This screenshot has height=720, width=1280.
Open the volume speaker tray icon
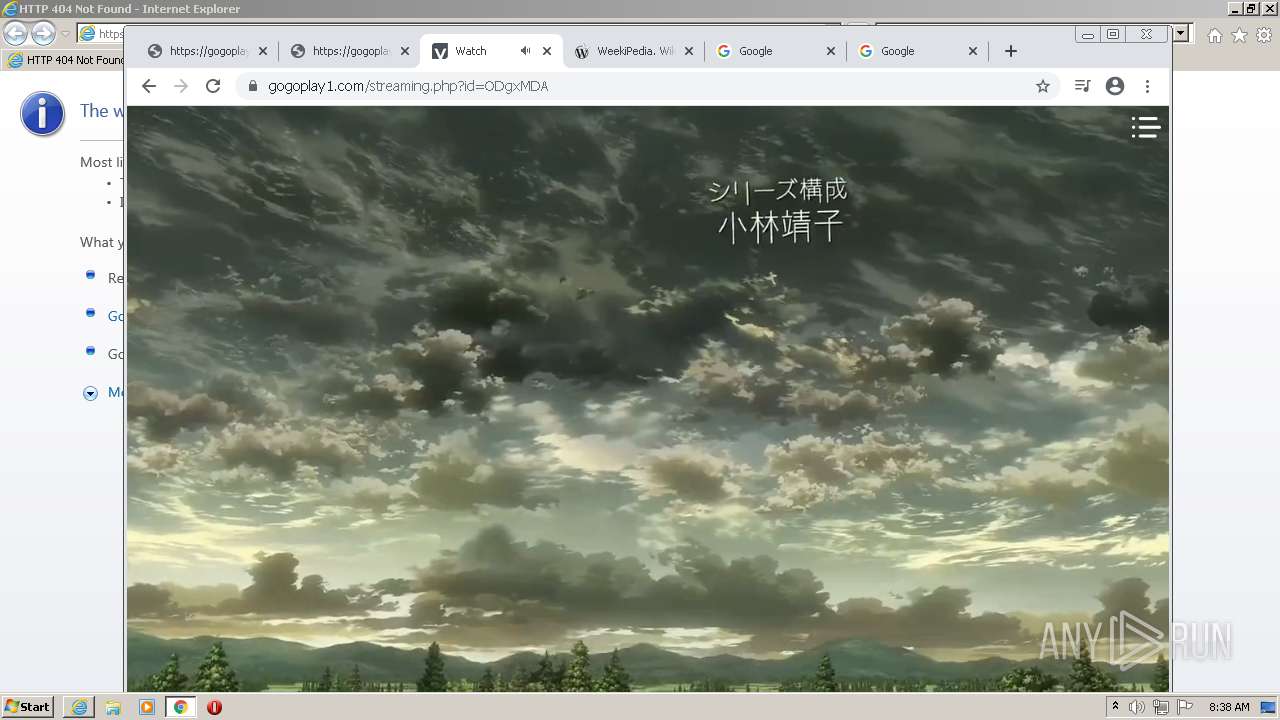click(1137, 707)
